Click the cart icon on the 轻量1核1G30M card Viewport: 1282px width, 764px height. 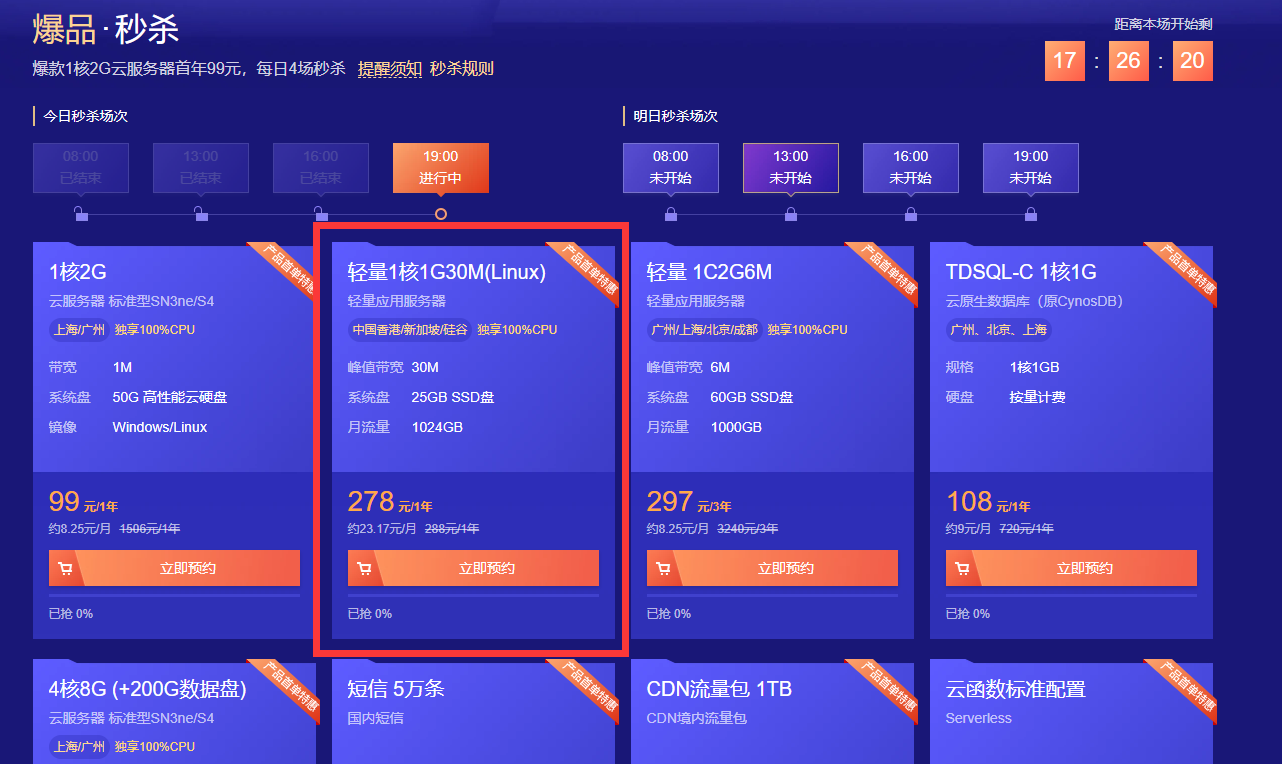click(x=364, y=568)
